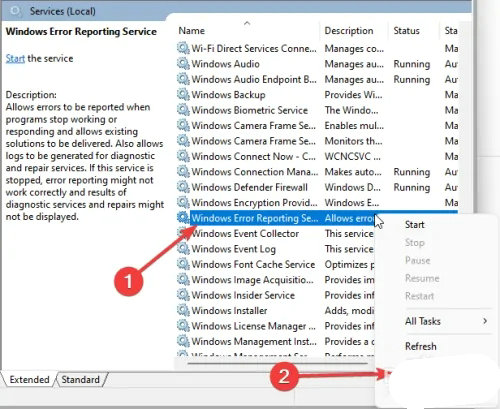Viewport: 500px width, 409px height.
Task: Click gear icon beside Windows Connection Manager
Action: click(183, 171)
